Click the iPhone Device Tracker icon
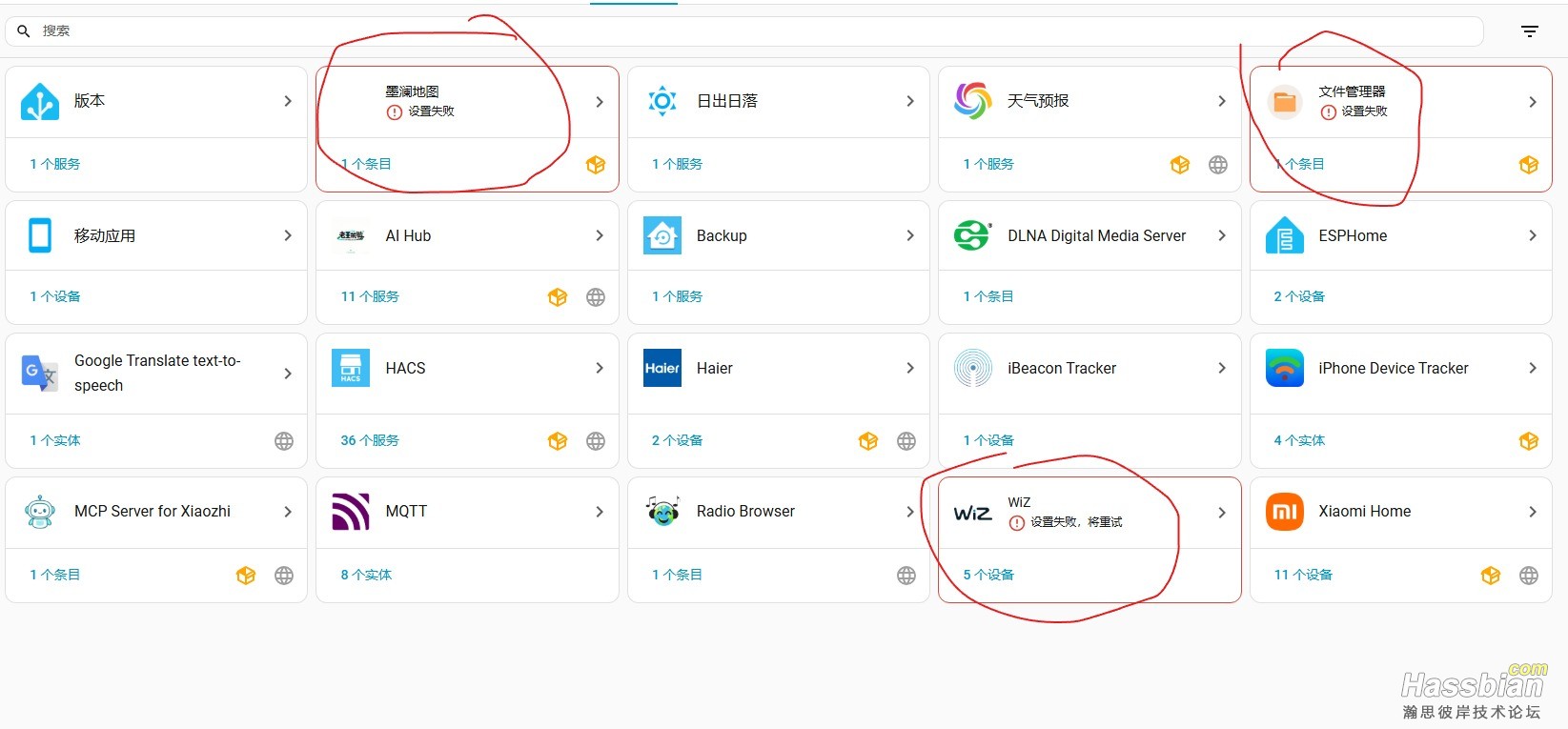Image resolution: width=1568 pixels, height=729 pixels. (x=1285, y=368)
